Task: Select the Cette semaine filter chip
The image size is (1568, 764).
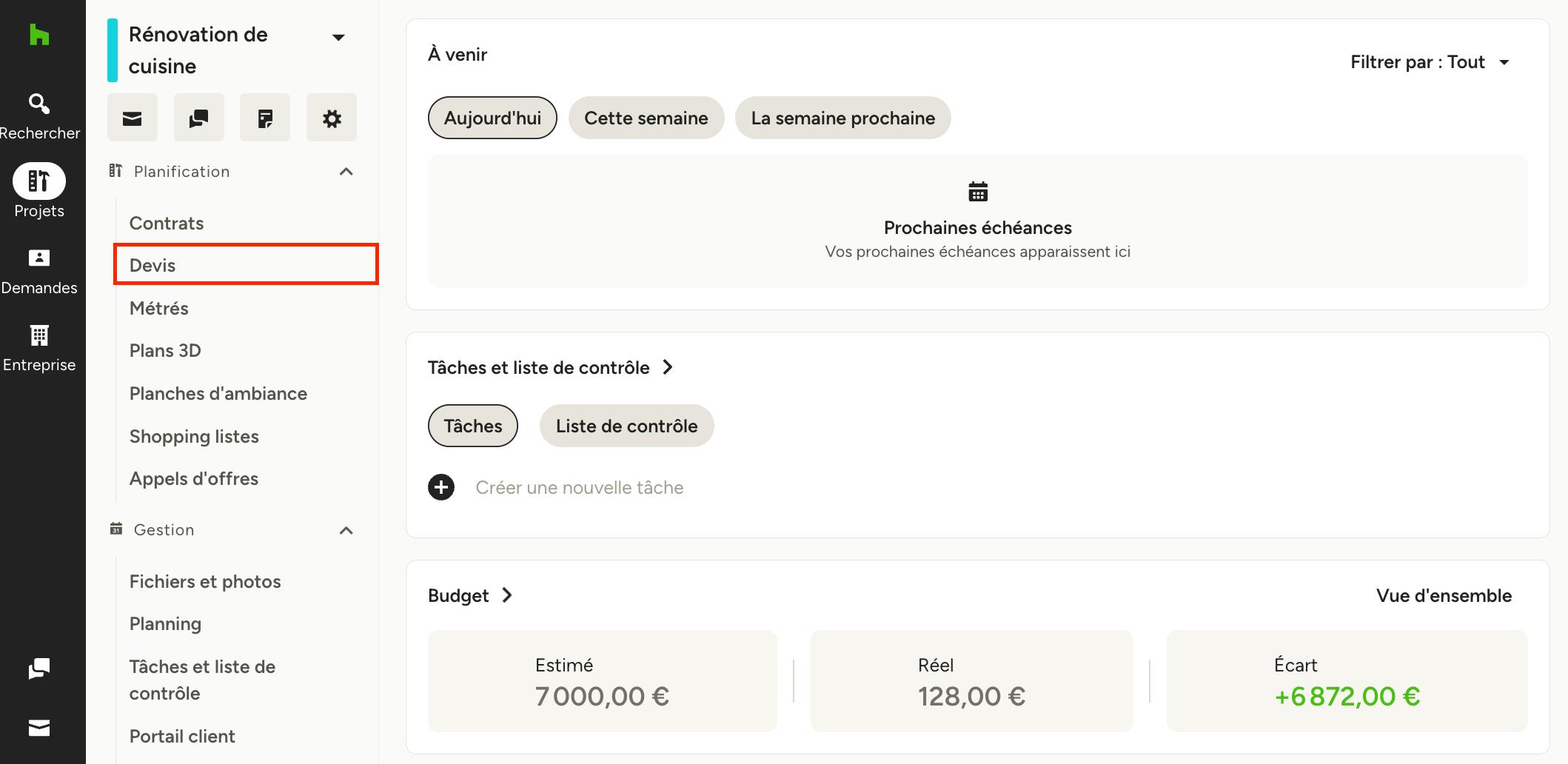Action: click(x=646, y=118)
